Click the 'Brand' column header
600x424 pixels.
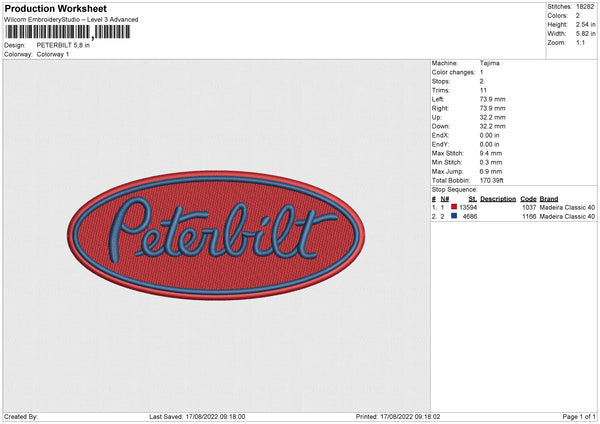[549, 199]
